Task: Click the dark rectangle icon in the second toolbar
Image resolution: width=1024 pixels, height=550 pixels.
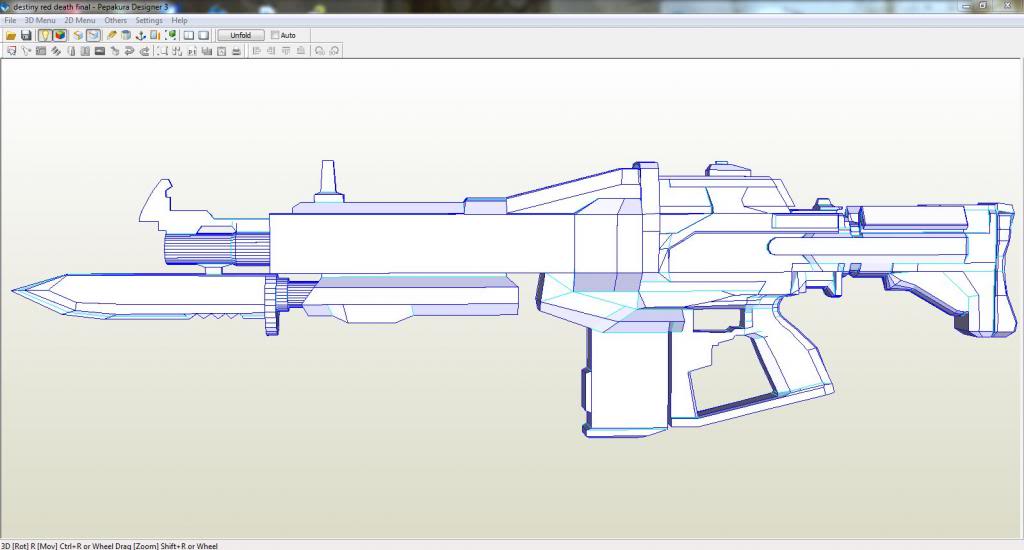Action: point(100,51)
